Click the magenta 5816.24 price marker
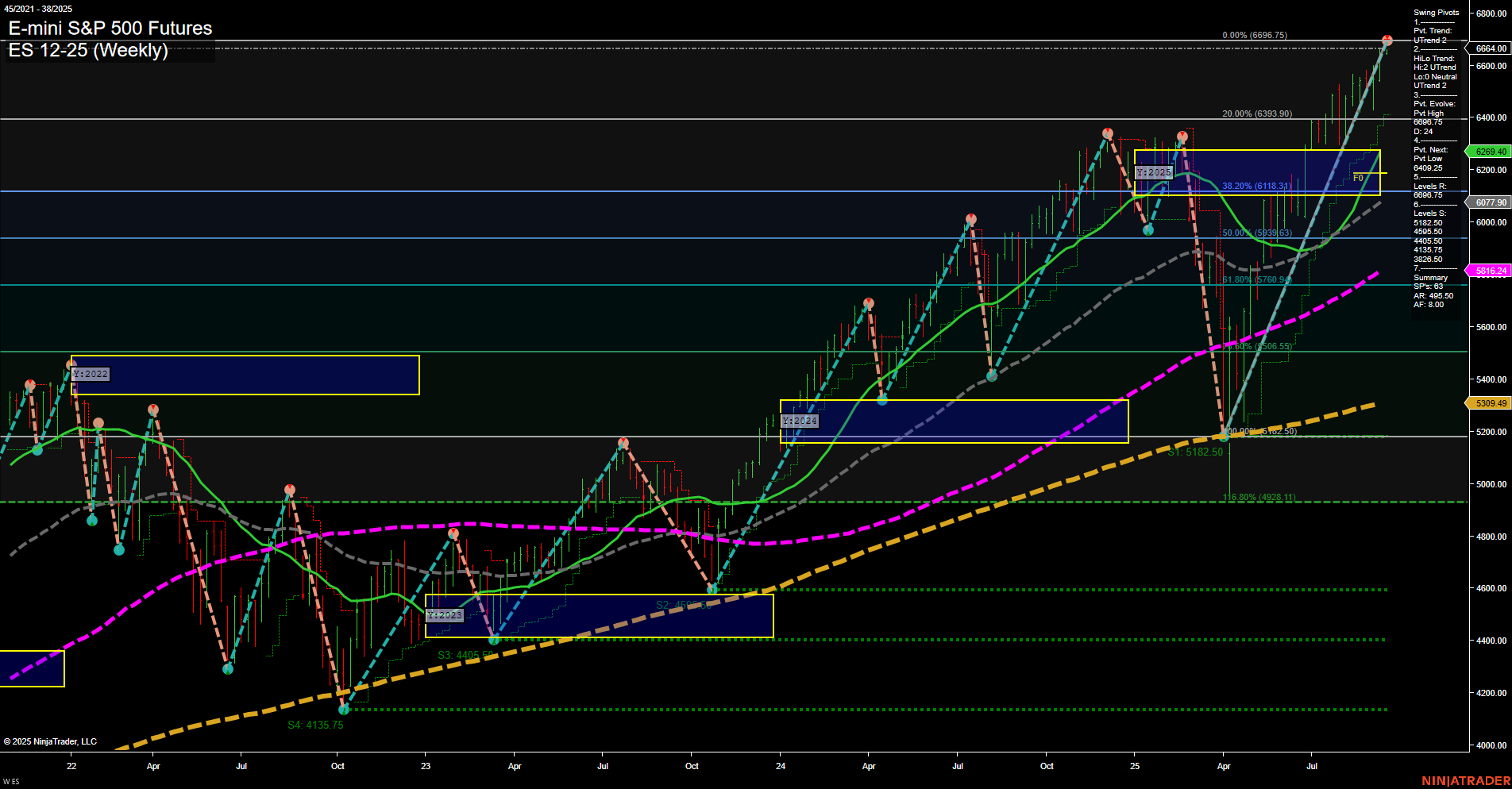Screen dimensions: 1512x789 1490,271
